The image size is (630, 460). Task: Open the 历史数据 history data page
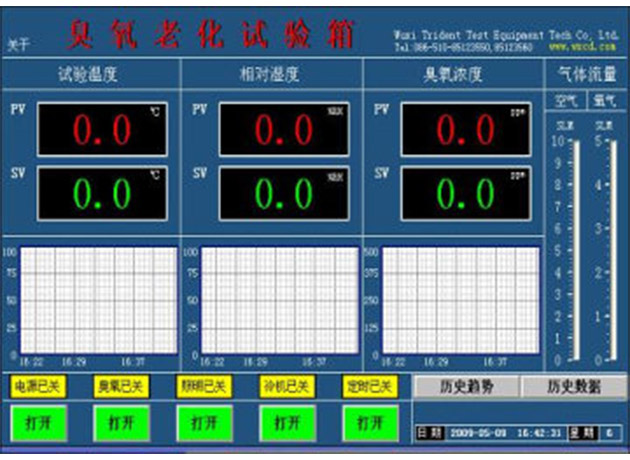[574, 386]
